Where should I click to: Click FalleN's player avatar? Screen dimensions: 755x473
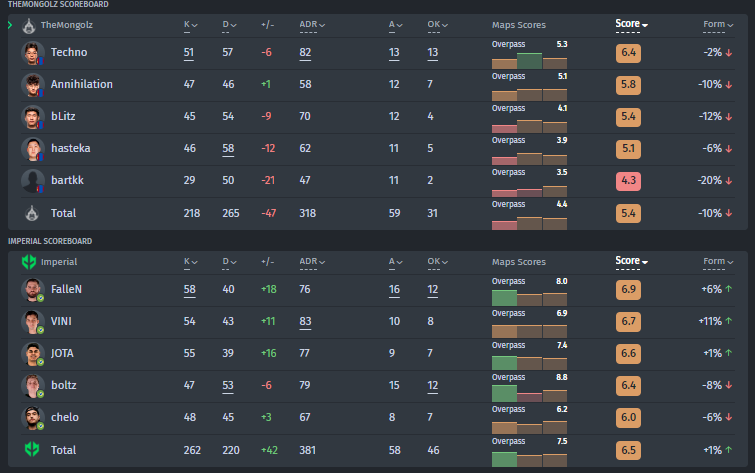point(30,290)
